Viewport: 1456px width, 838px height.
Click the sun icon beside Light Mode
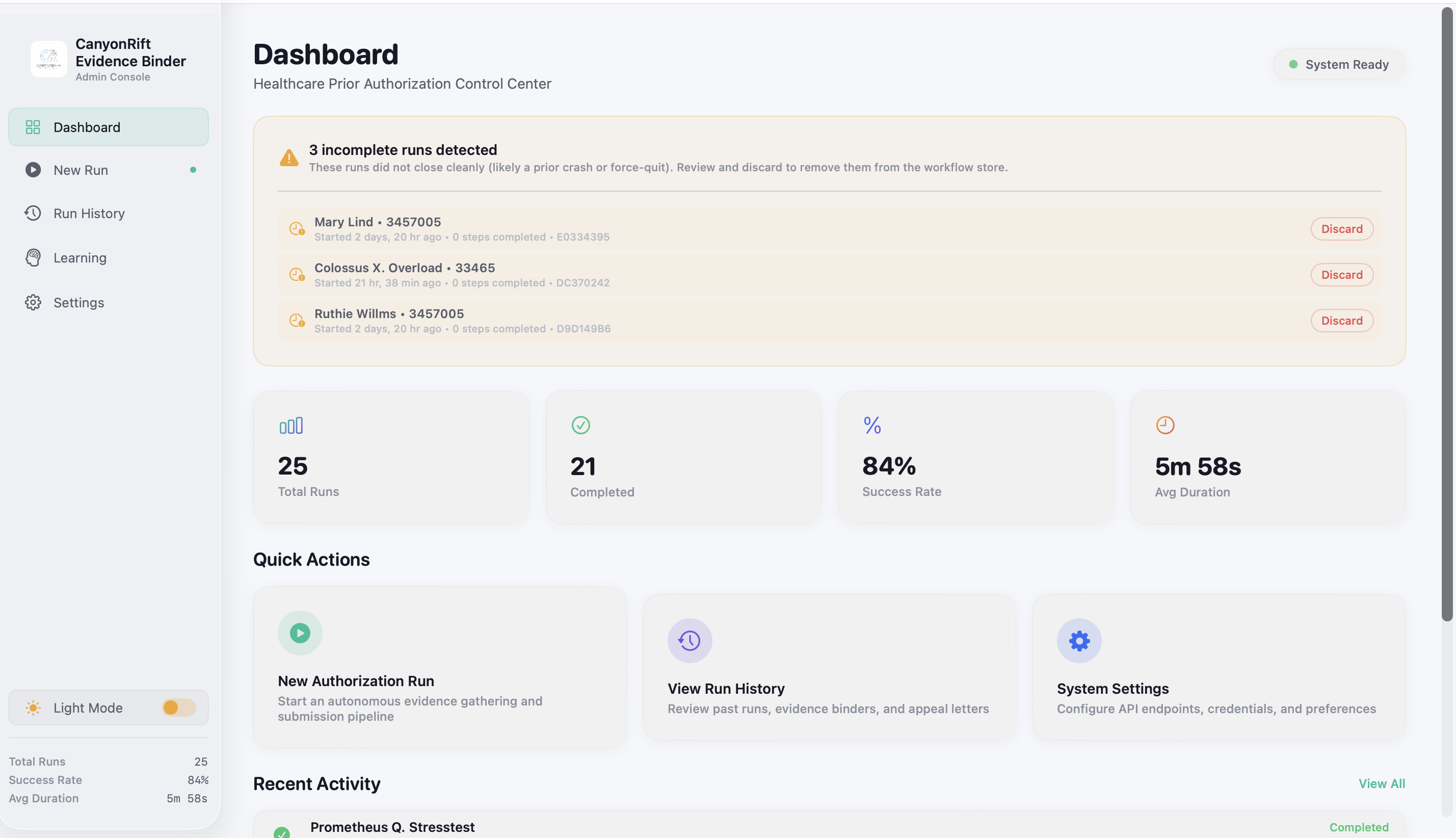click(33, 708)
